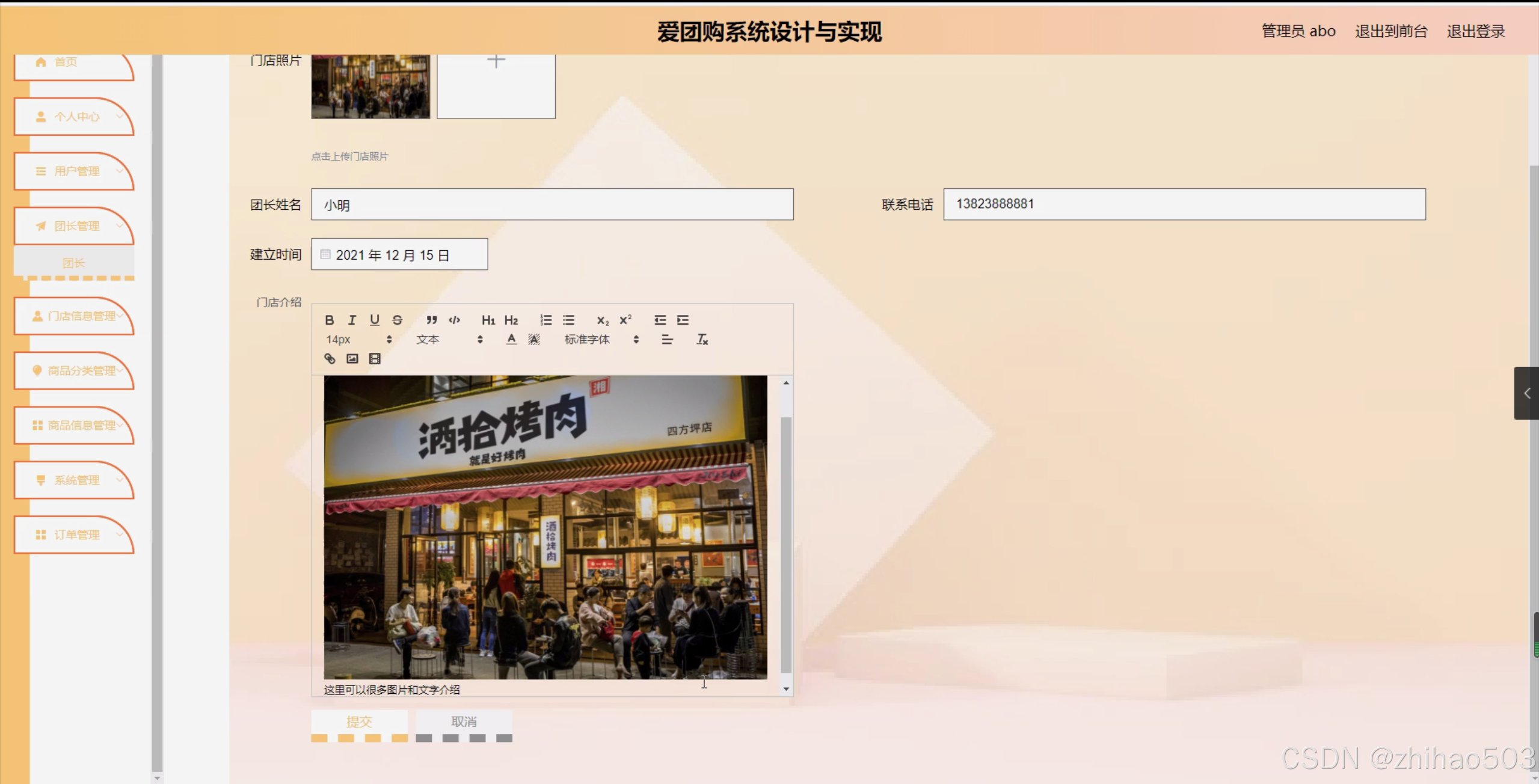The height and width of the screenshot is (784, 1539).
Task: Toggle underline formatting
Action: [375, 320]
